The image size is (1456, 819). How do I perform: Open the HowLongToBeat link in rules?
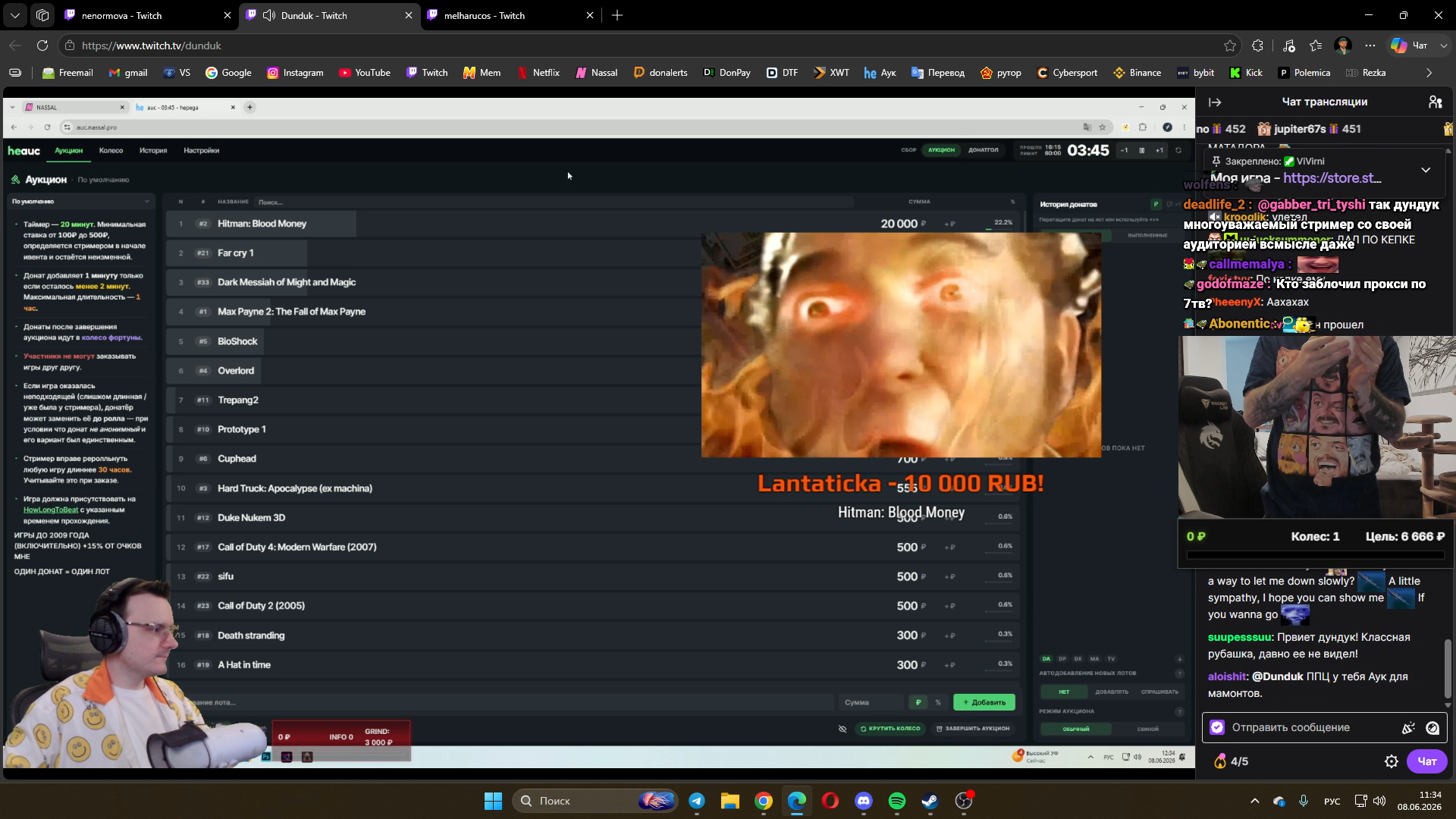(x=51, y=510)
